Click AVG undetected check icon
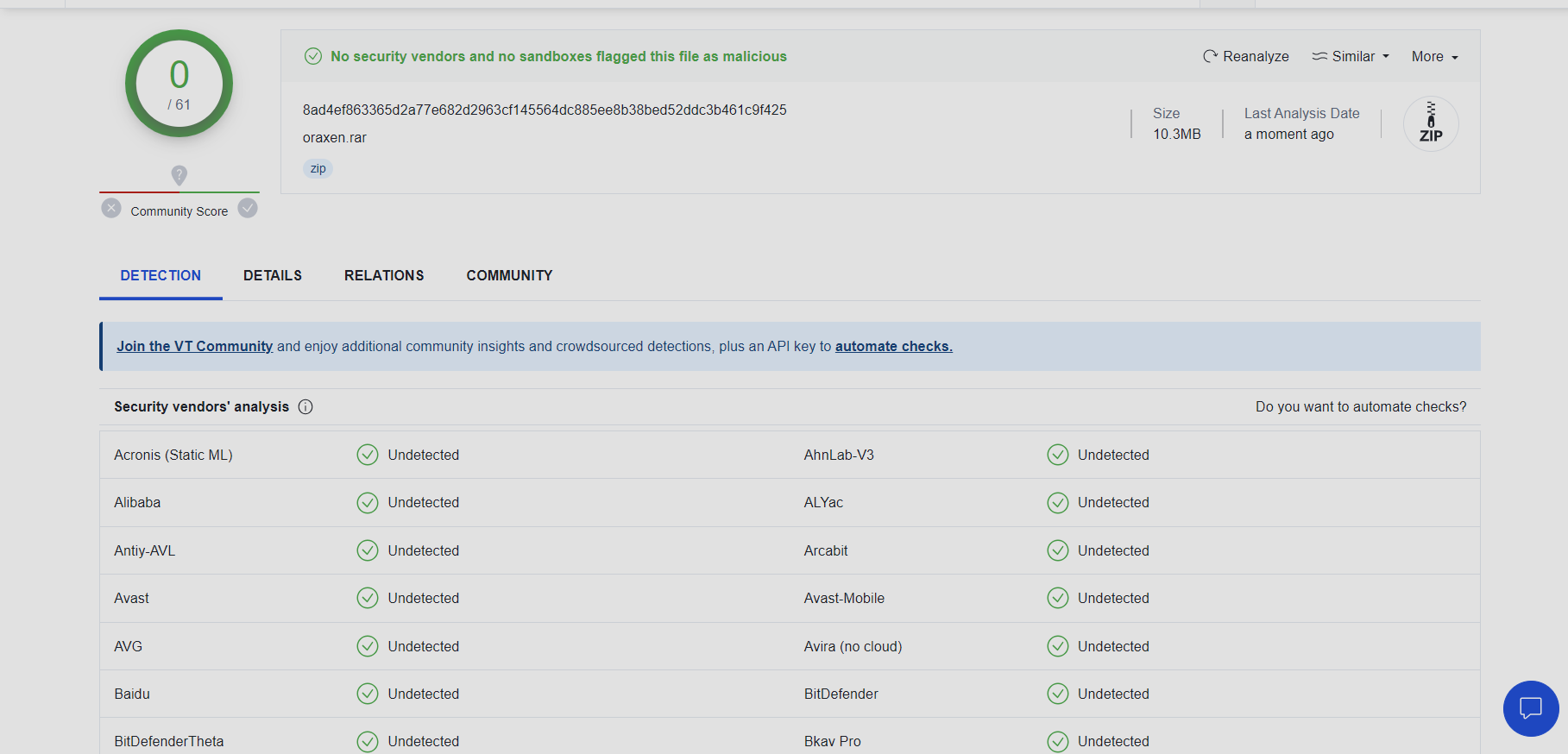 tap(368, 646)
